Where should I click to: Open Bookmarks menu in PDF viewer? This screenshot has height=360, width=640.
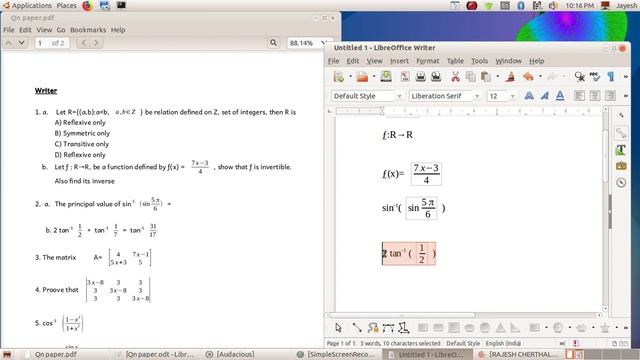point(88,30)
